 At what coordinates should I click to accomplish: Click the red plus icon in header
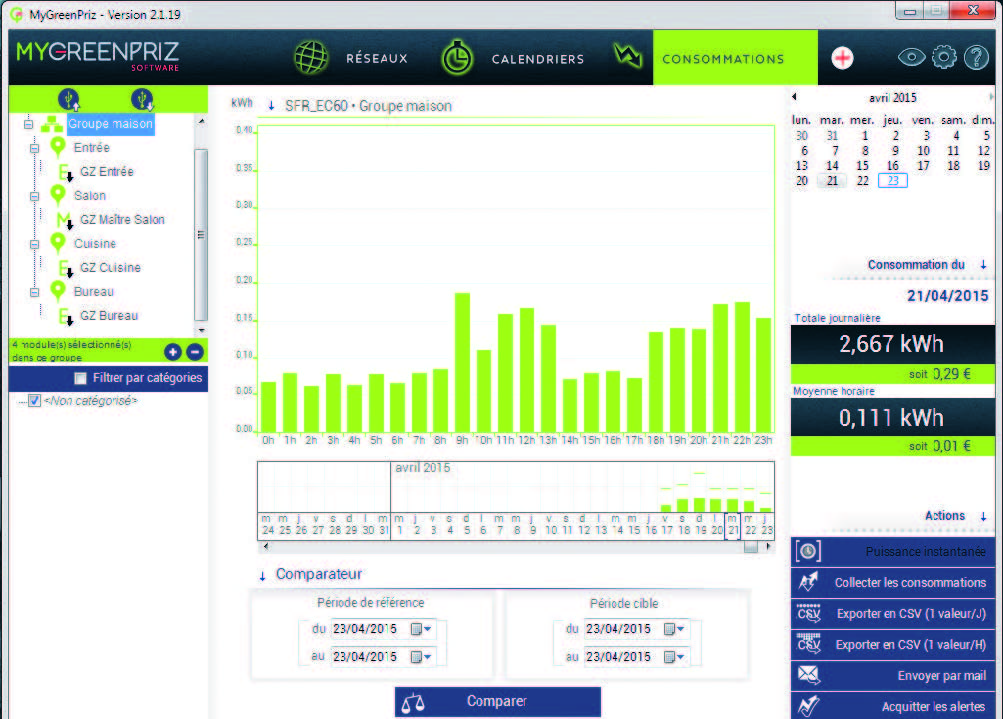843,58
